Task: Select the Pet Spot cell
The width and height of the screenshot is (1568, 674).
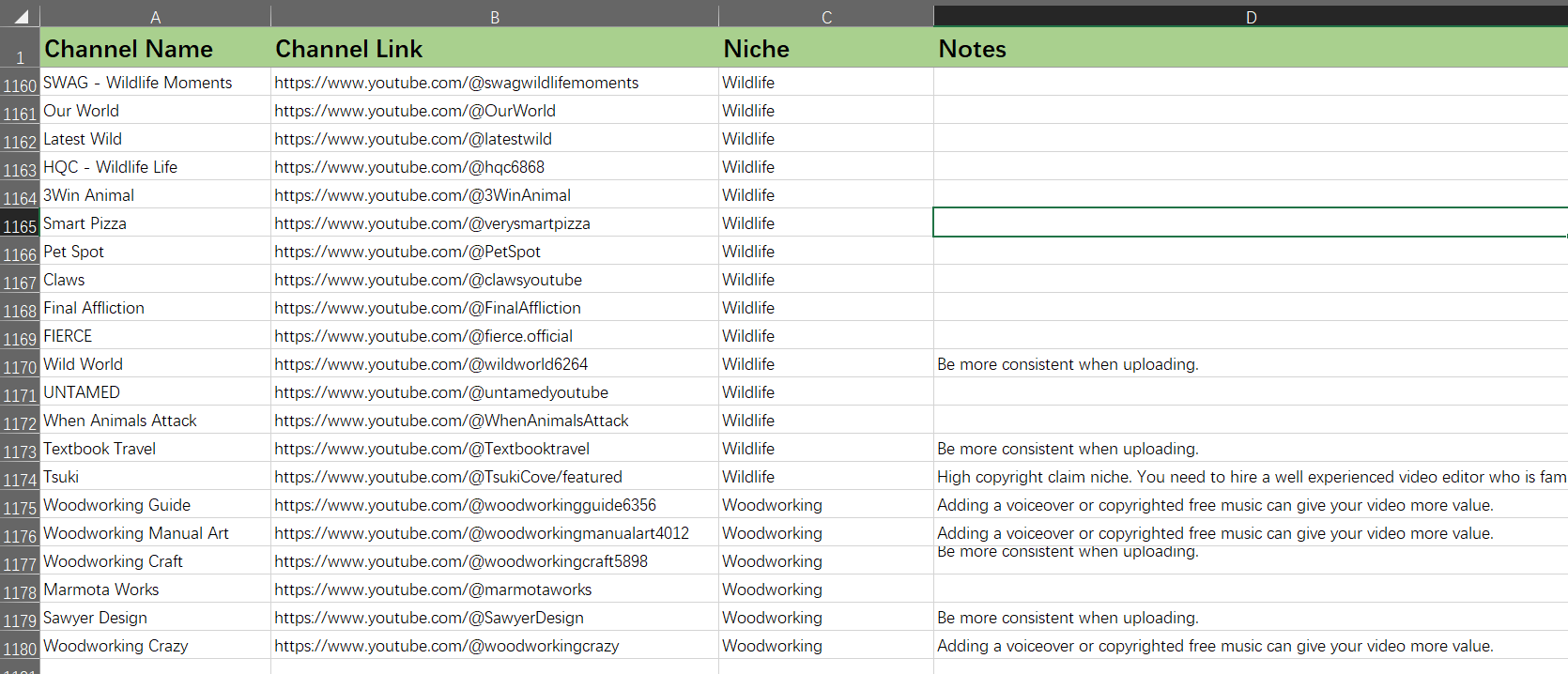Action: click(155, 251)
